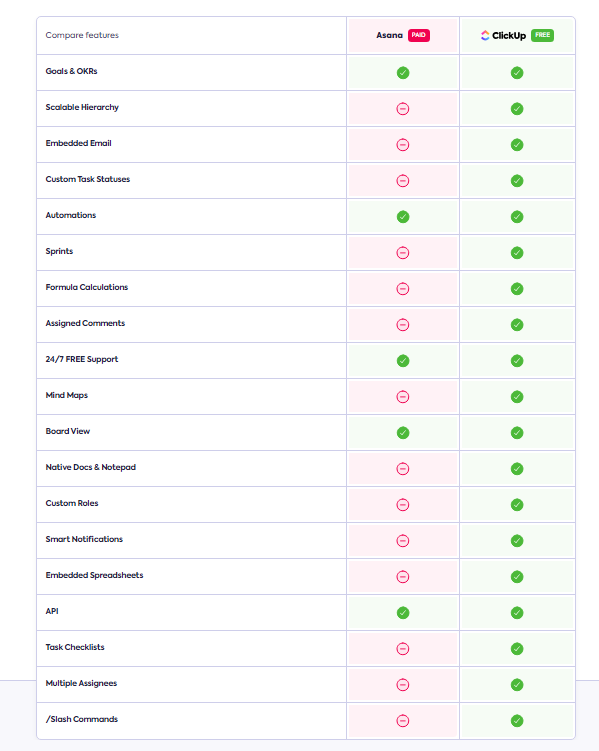Click ClickUp's check mark for Mind Maps
This screenshot has height=751, width=599.
click(x=517, y=397)
